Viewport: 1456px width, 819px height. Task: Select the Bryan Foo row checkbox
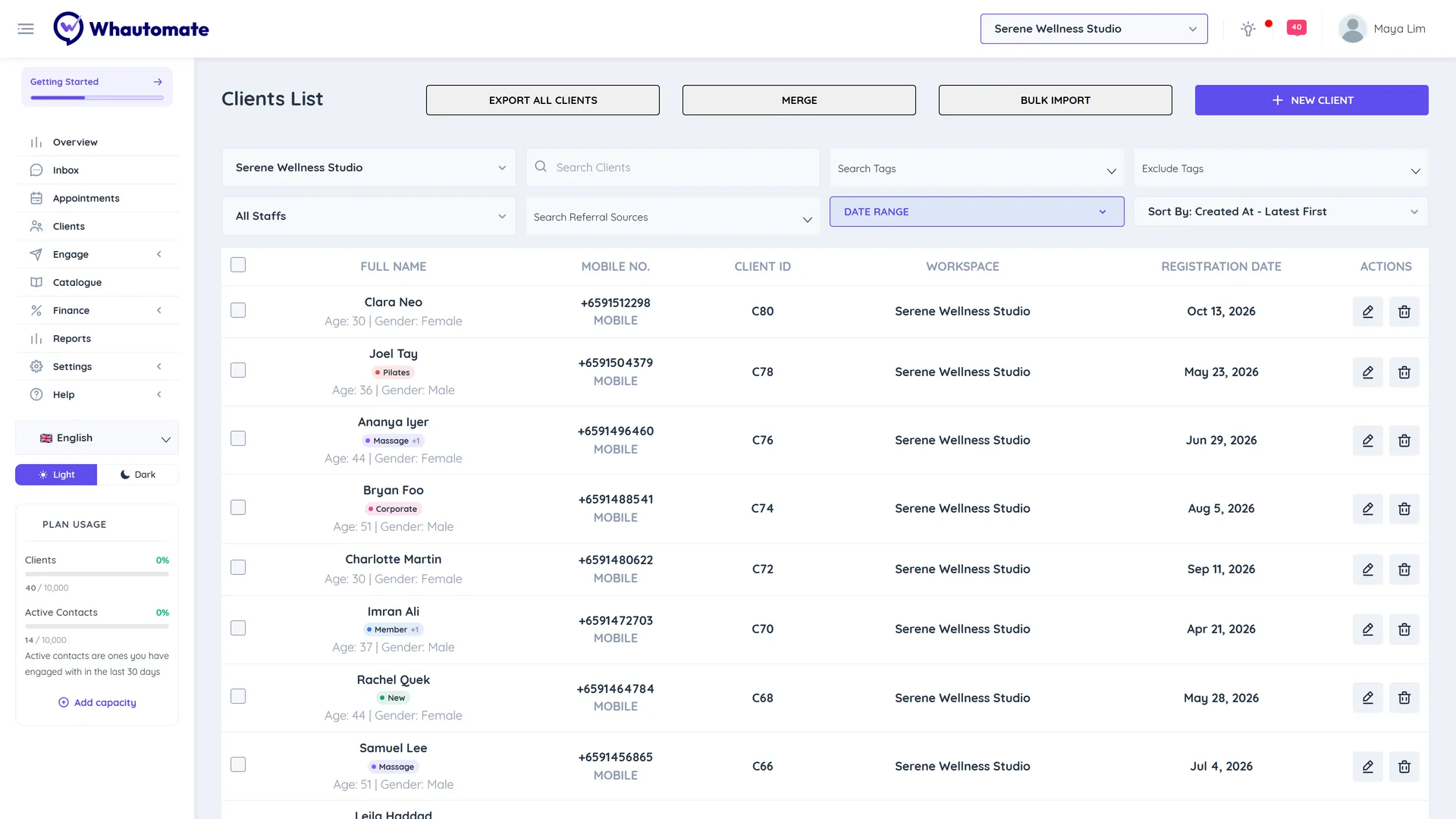(x=238, y=508)
